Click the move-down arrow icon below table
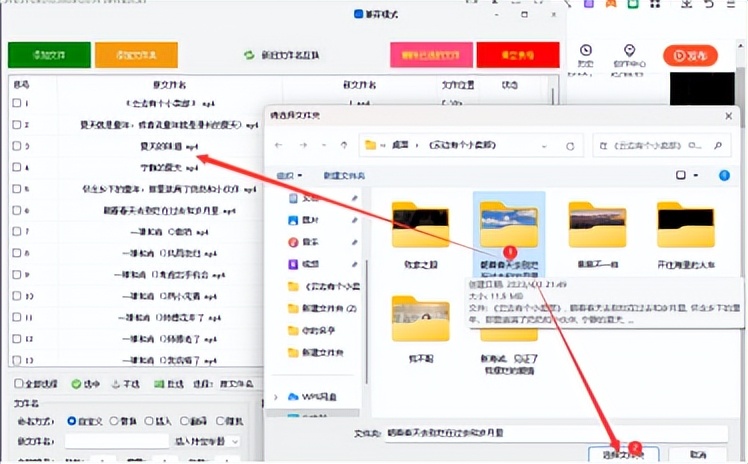Image resolution: width=748 pixels, height=464 pixels. 115,384
